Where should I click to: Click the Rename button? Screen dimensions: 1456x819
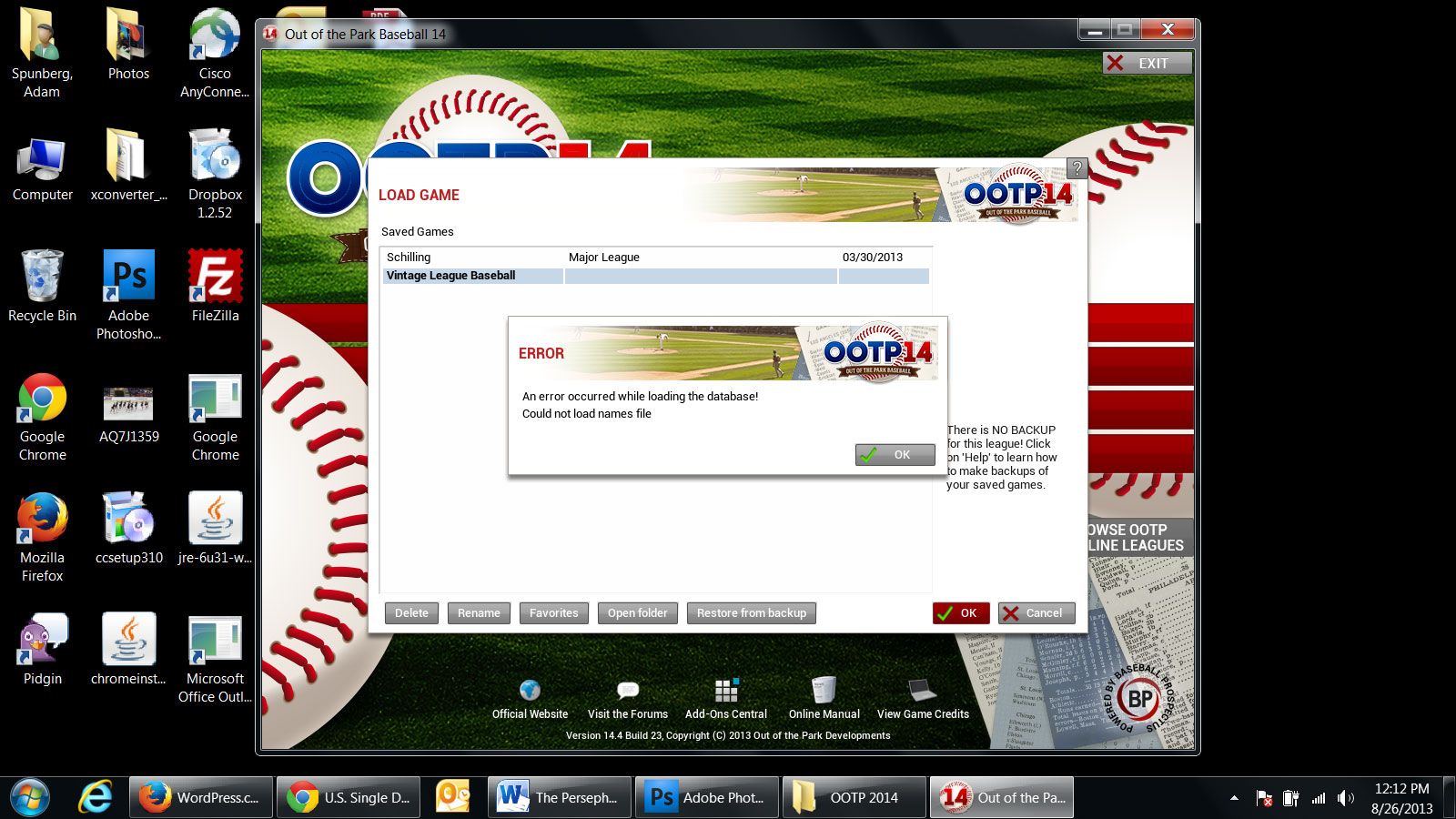[479, 613]
